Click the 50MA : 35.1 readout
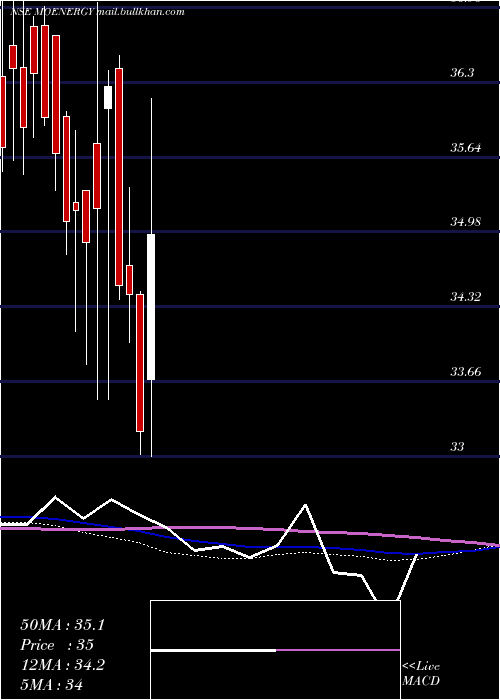Viewport: 500px width, 700px height. (x=62, y=625)
